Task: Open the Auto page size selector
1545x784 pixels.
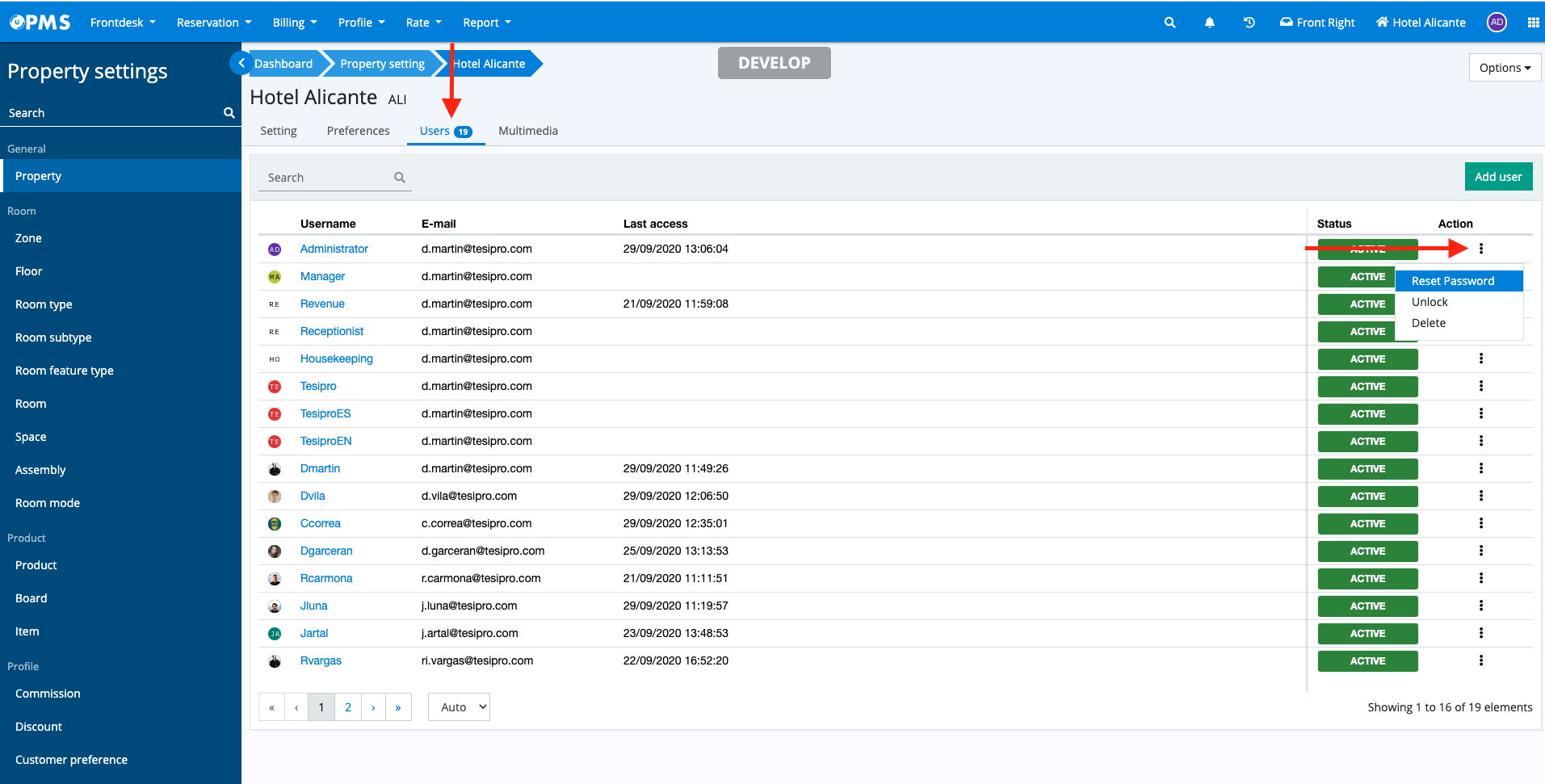Action: coord(459,707)
